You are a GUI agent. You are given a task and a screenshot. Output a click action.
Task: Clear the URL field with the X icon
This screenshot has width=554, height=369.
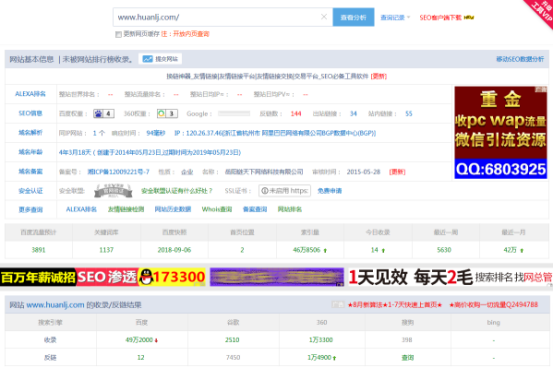324,17
